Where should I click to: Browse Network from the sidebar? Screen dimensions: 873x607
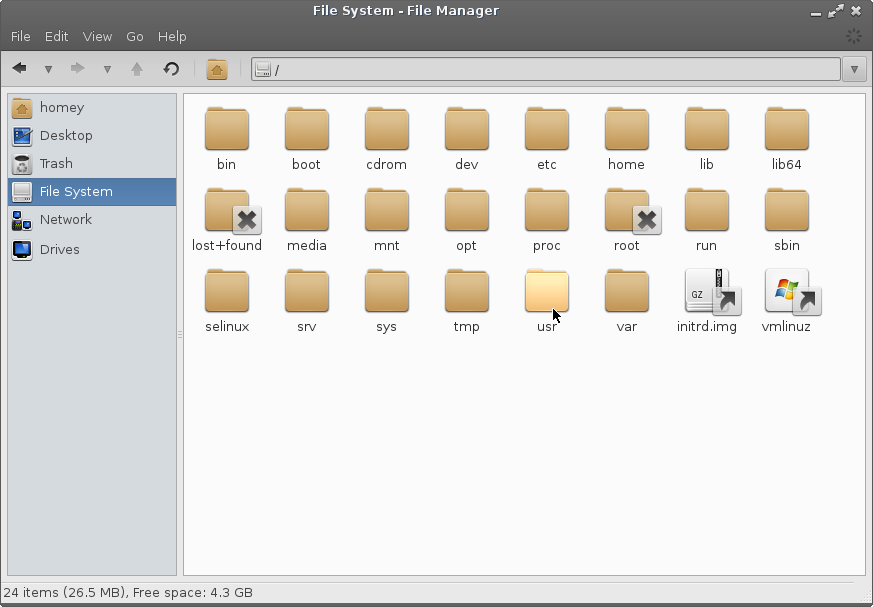[92, 220]
